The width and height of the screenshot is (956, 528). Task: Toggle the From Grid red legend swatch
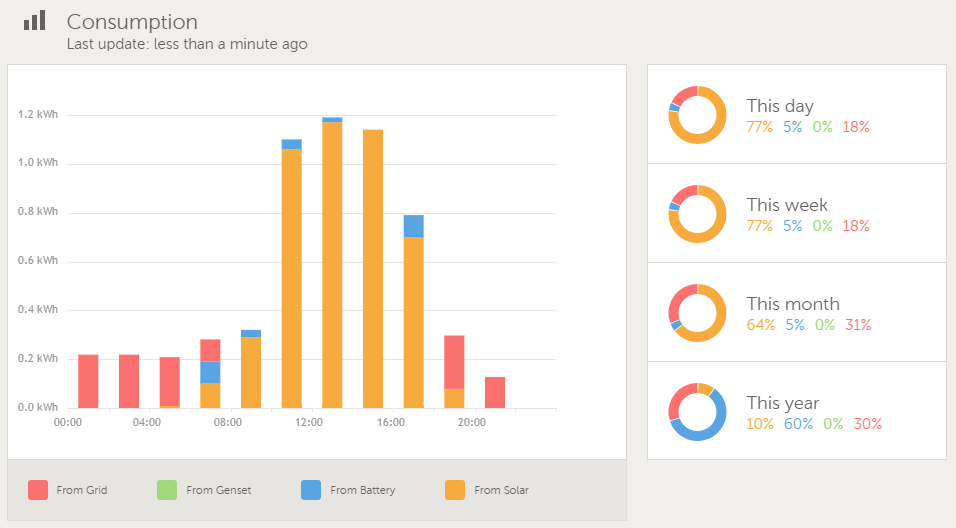[x=38, y=490]
